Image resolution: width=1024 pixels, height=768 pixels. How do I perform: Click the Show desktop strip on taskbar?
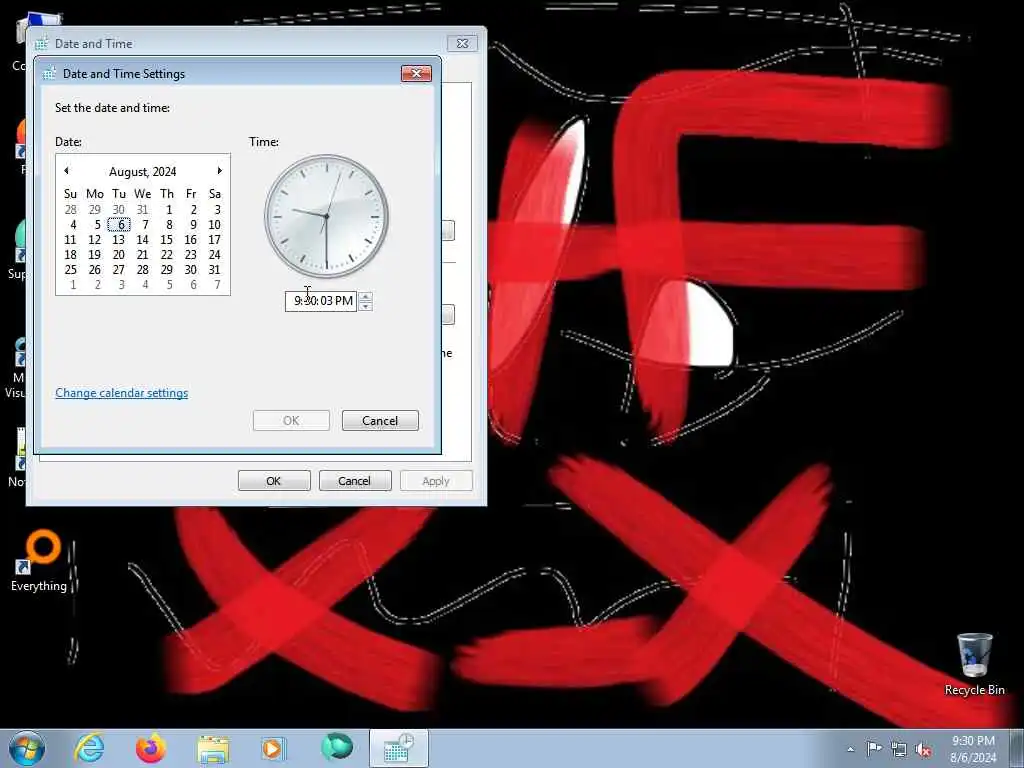click(1017, 748)
